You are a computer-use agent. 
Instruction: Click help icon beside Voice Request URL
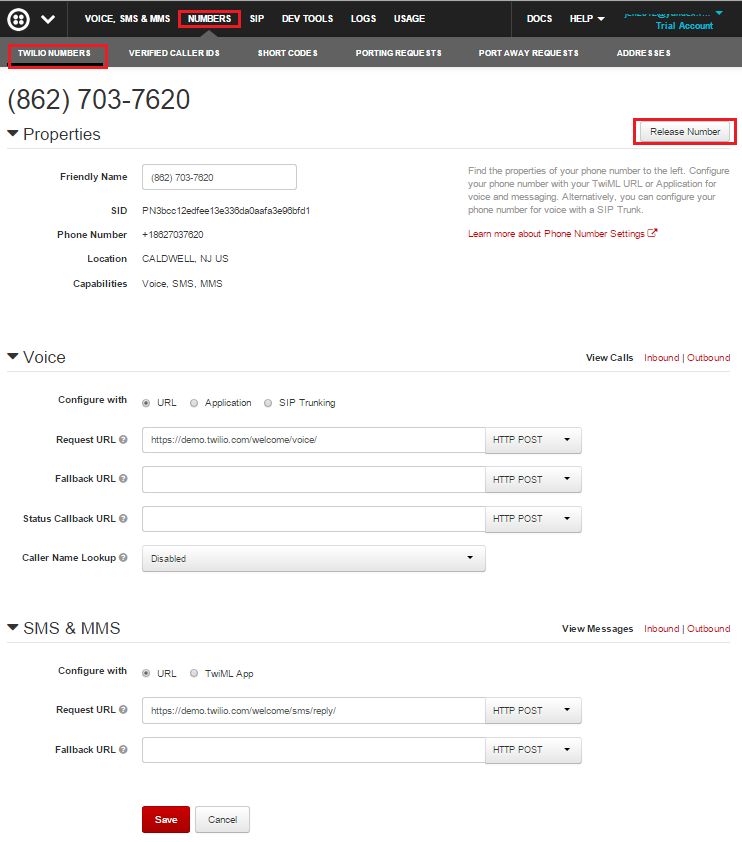(x=123, y=439)
